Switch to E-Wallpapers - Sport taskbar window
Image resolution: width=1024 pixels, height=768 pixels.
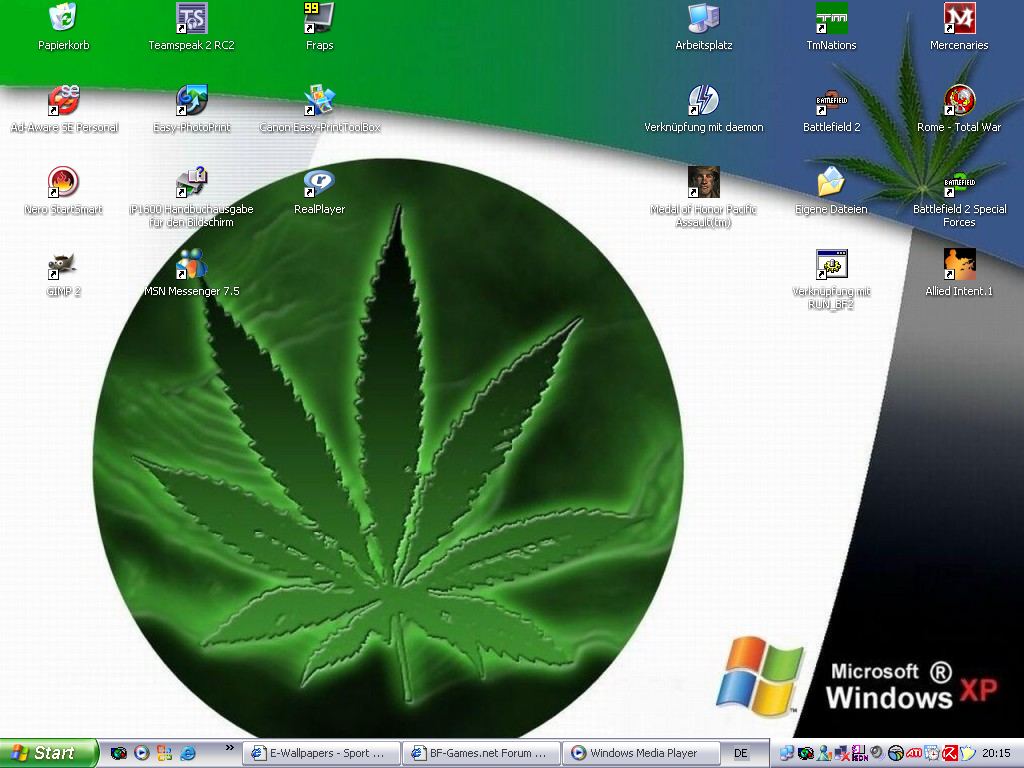coord(321,753)
